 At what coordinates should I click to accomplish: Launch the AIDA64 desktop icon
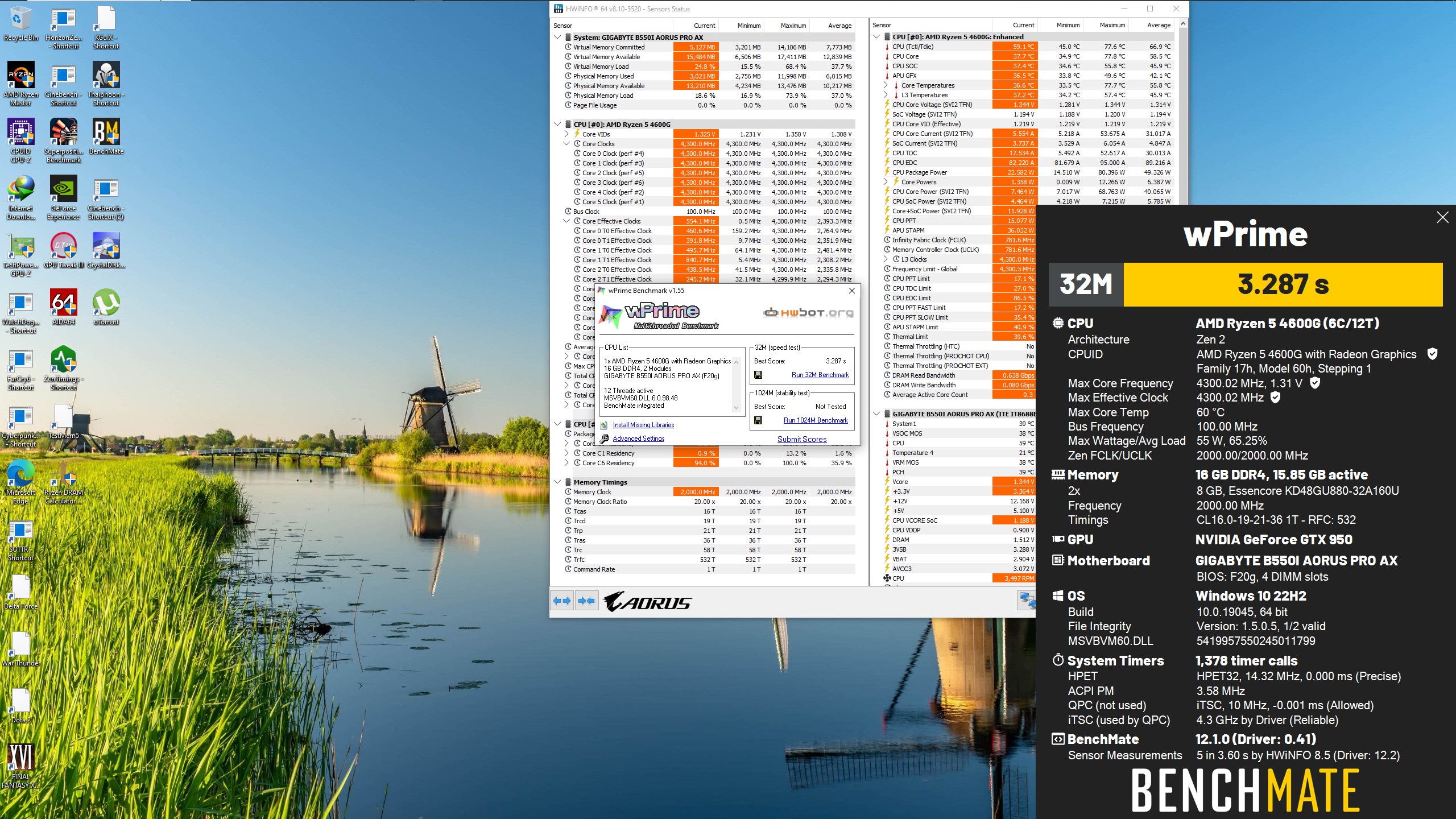64,307
